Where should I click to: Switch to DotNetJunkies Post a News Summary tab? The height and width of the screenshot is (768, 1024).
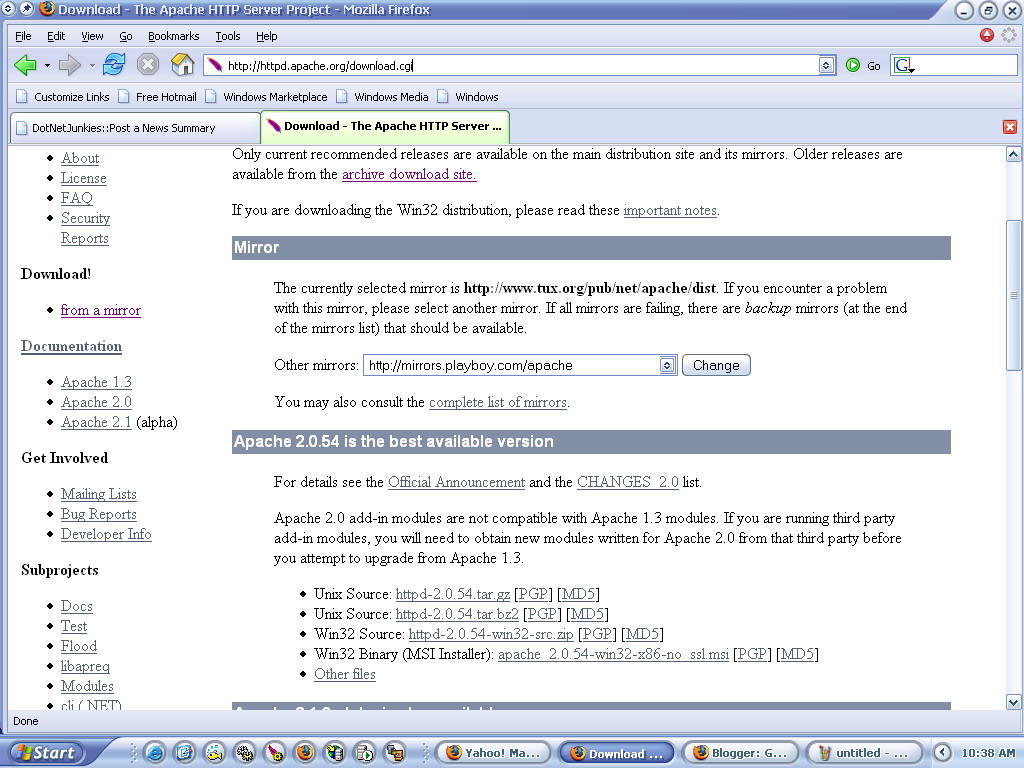pyautogui.click(x=135, y=128)
